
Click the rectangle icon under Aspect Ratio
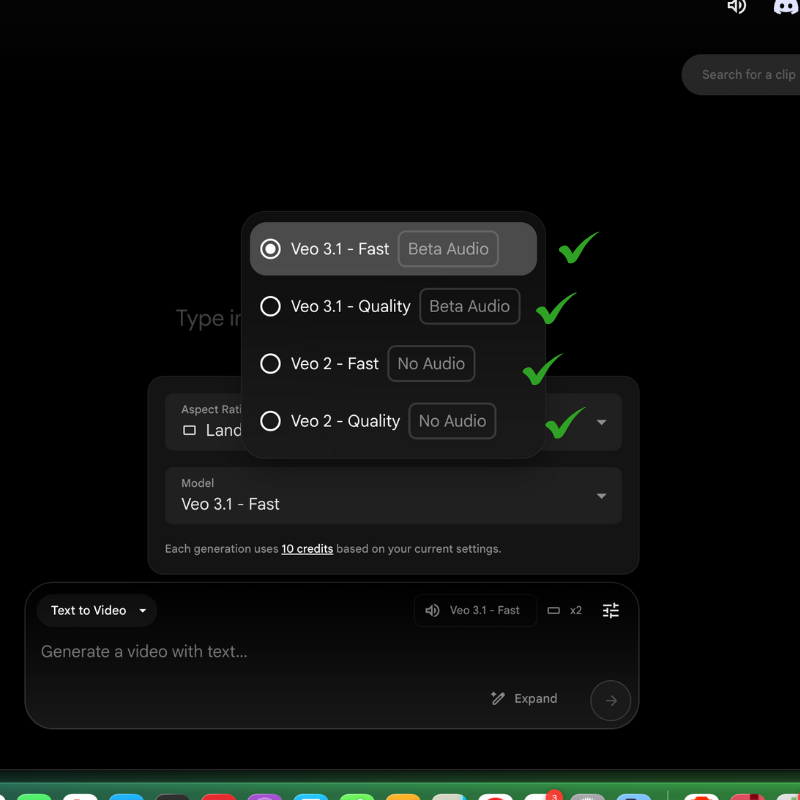coord(189,430)
